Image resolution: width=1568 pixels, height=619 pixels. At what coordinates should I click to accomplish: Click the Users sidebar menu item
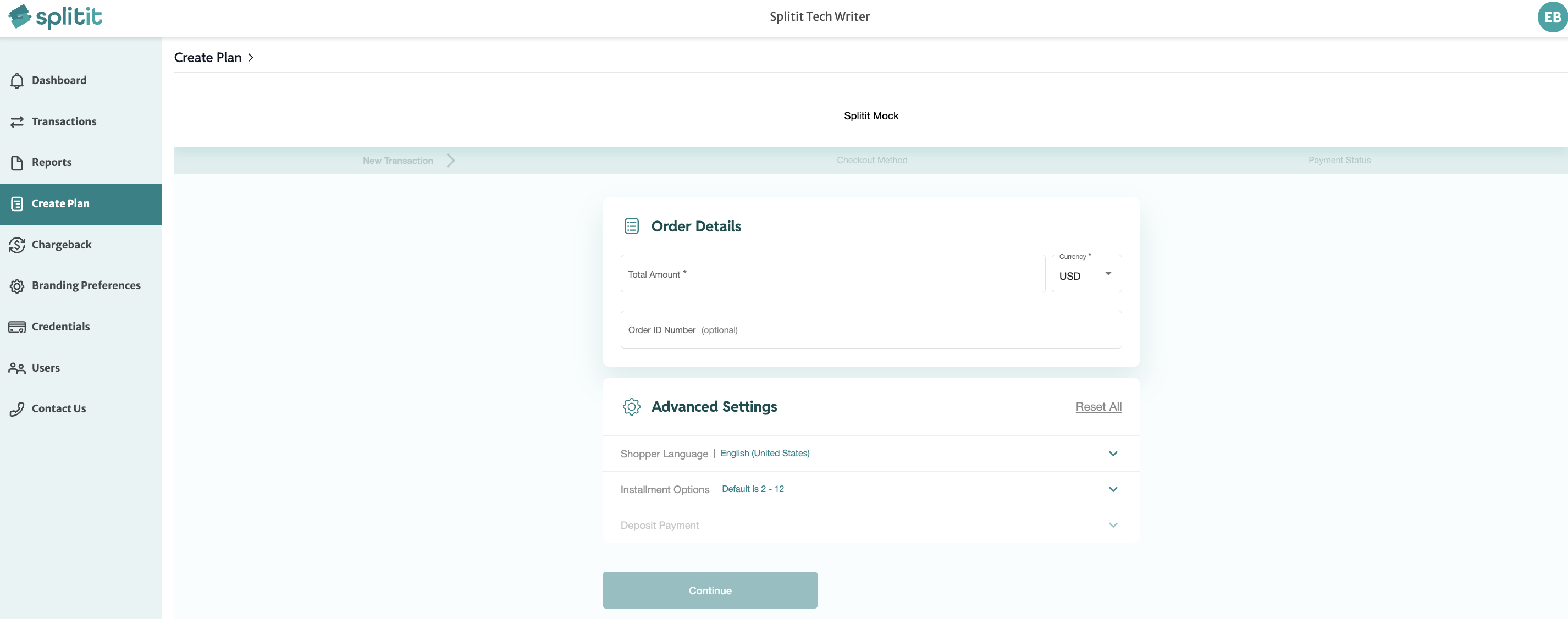click(45, 367)
